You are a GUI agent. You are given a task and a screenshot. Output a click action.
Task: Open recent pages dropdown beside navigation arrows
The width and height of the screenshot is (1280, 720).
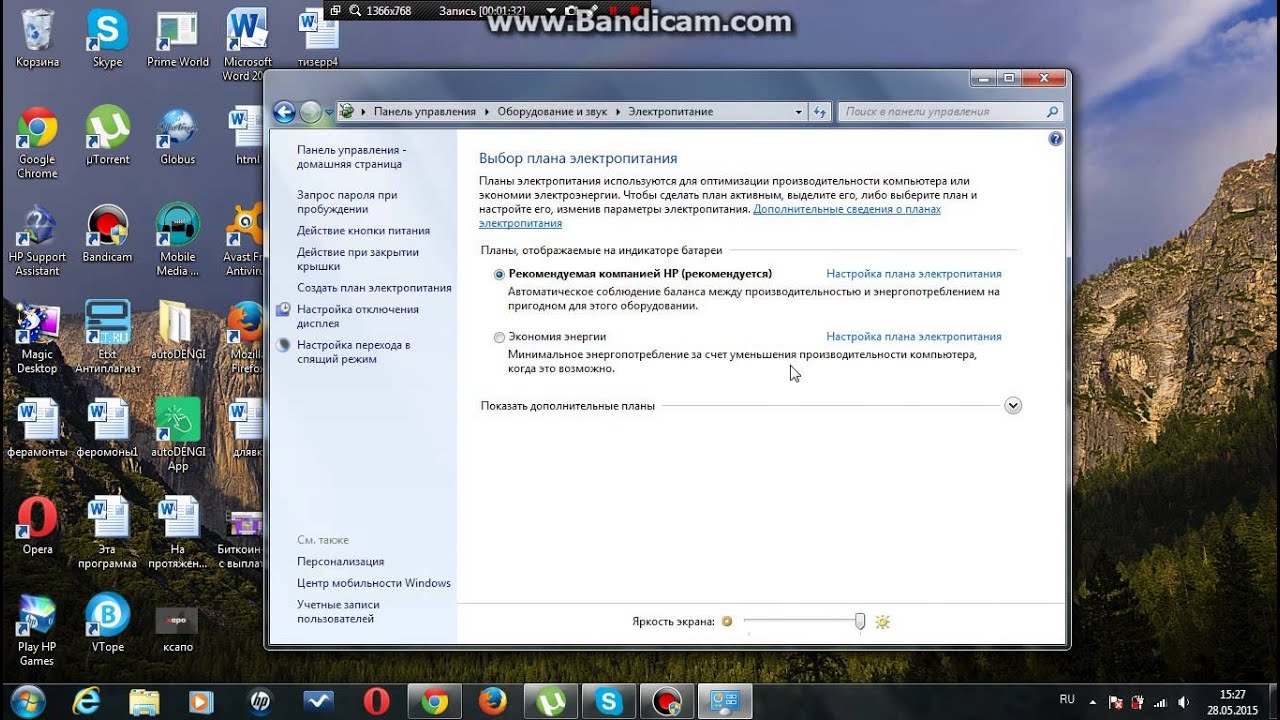pos(329,112)
